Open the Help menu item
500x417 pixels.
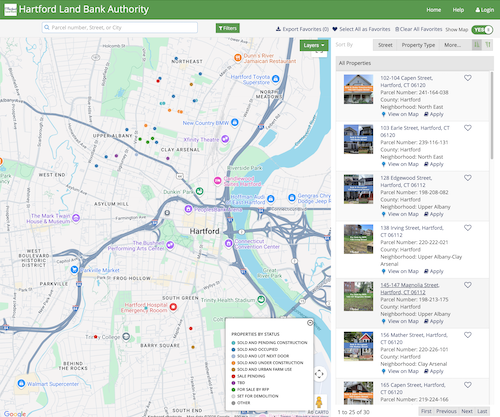coord(458,10)
